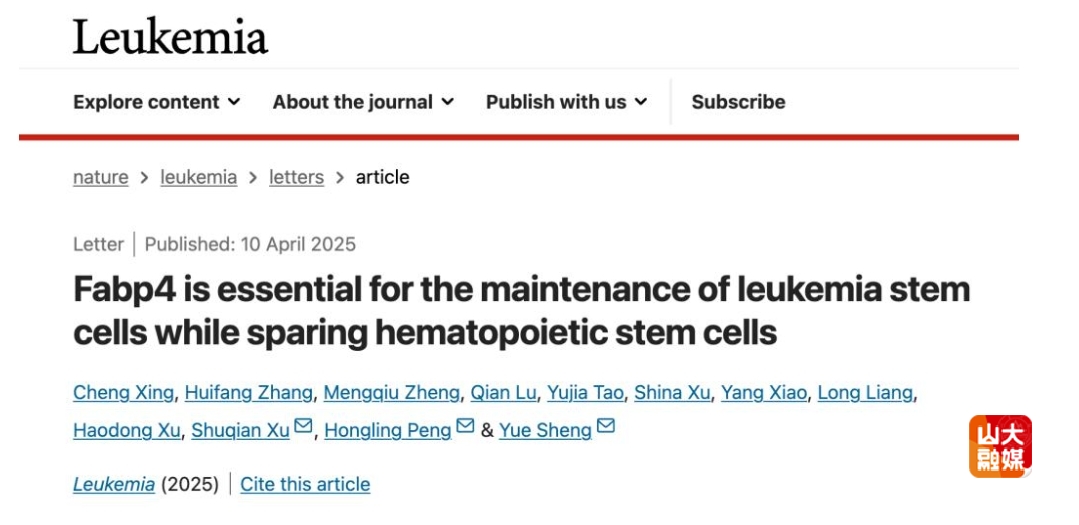This screenshot has height=525, width=1079.
Task: Click the email envelope icon beside Yue Sheng
Action: point(606,426)
